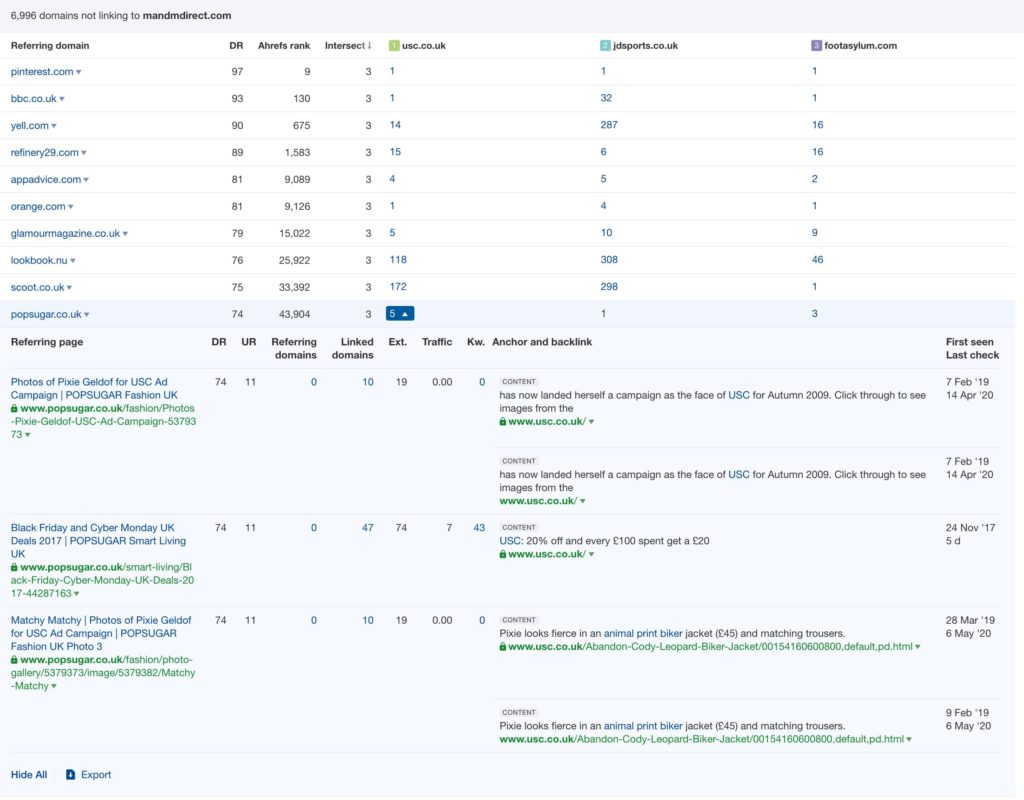Click lock icon of Abandon-Cody-Leopard backlink dated 28 Mar '19

point(503,647)
